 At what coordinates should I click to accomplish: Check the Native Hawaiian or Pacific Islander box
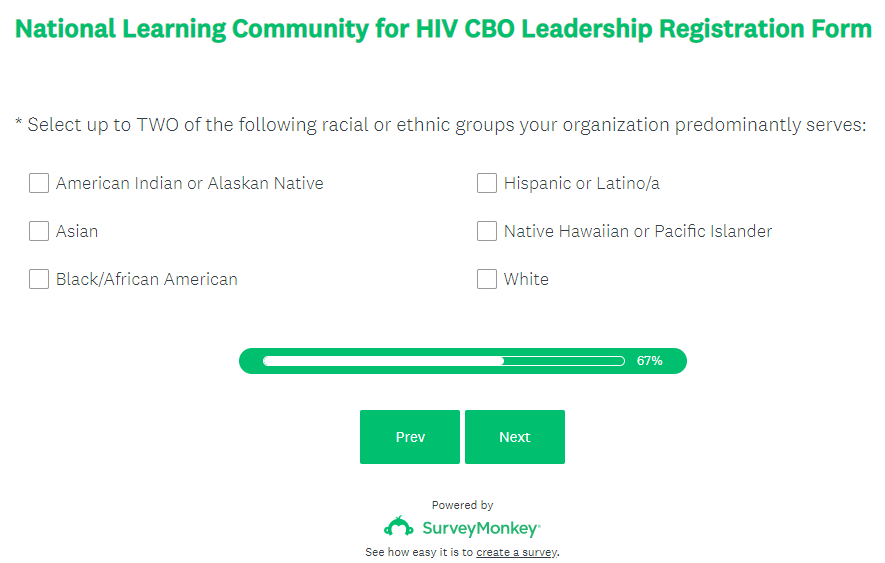click(487, 231)
